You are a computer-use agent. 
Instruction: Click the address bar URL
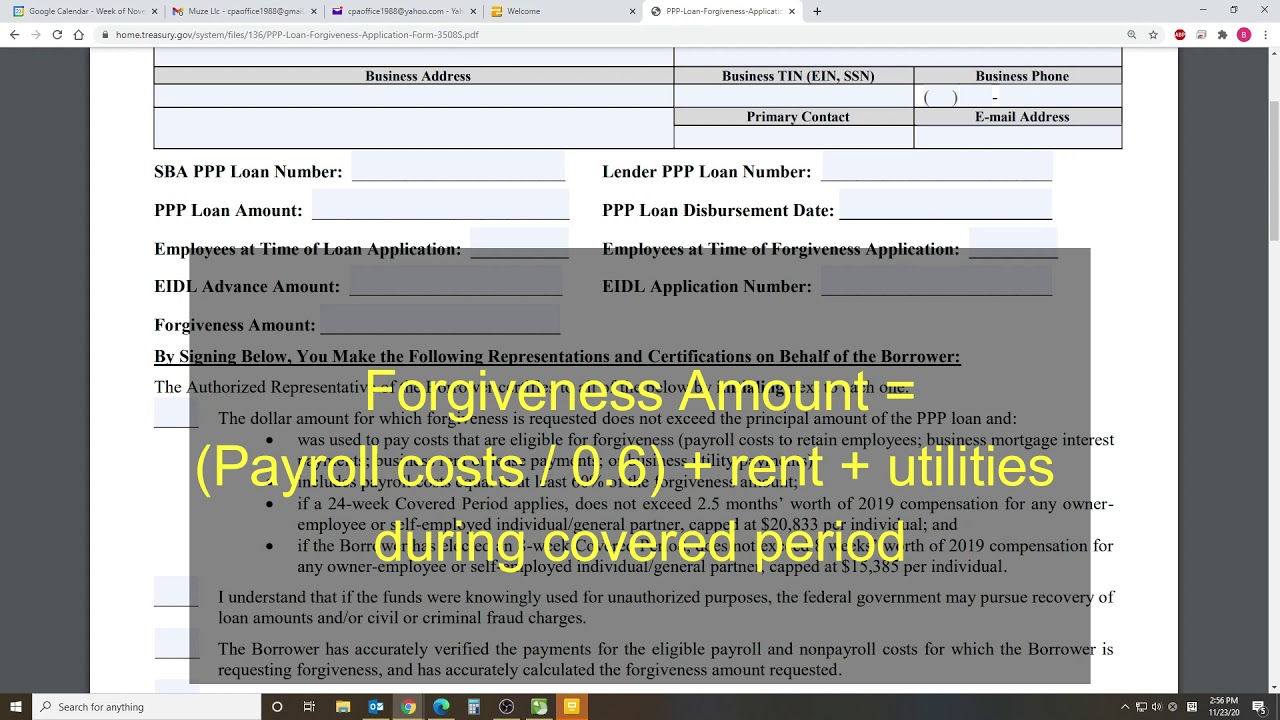pos(297,35)
